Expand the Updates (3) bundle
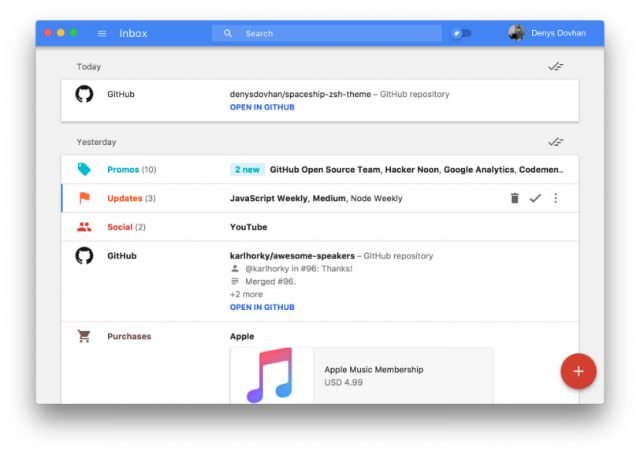 click(320, 198)
